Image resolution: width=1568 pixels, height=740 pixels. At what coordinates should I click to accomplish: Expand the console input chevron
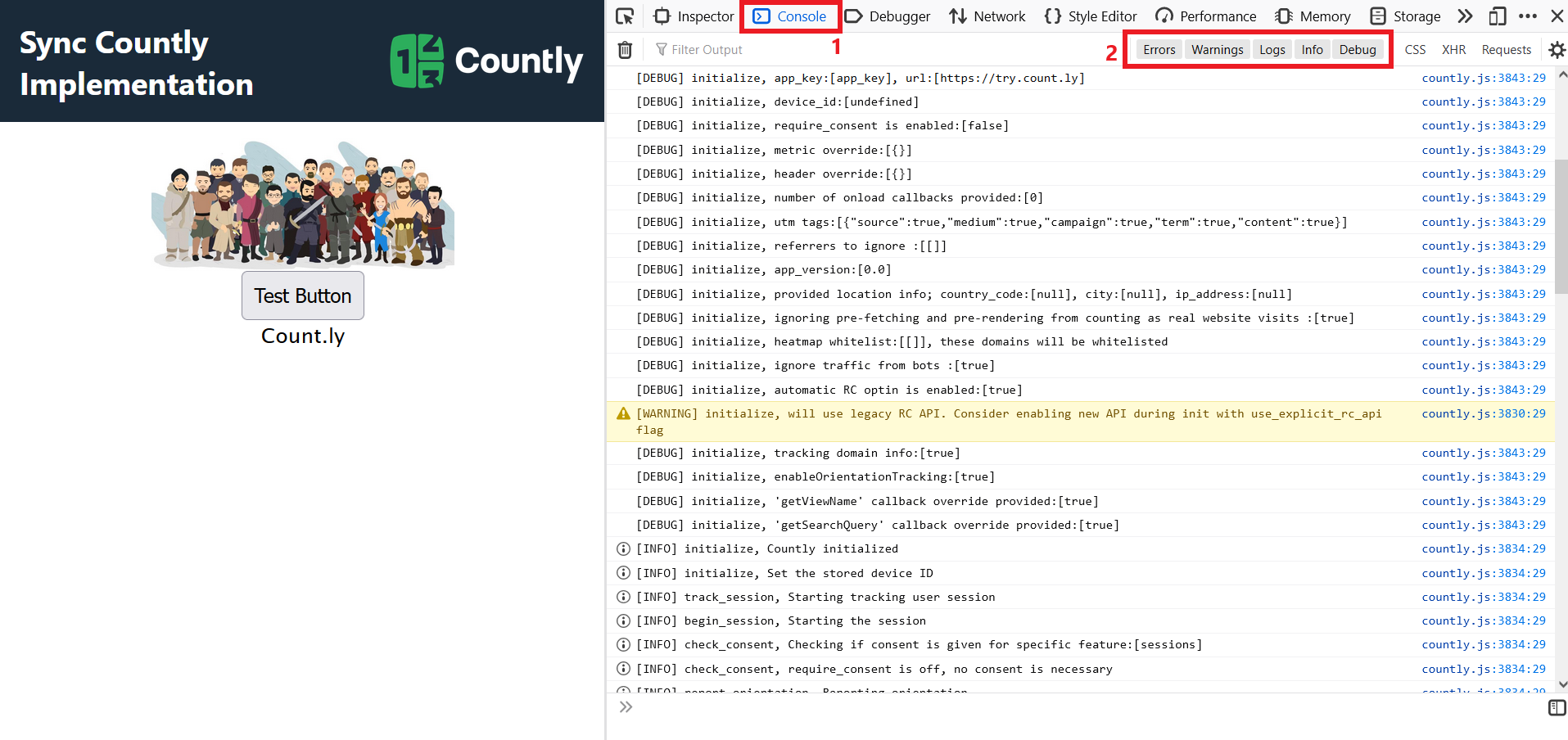click(x=626, y=706)
